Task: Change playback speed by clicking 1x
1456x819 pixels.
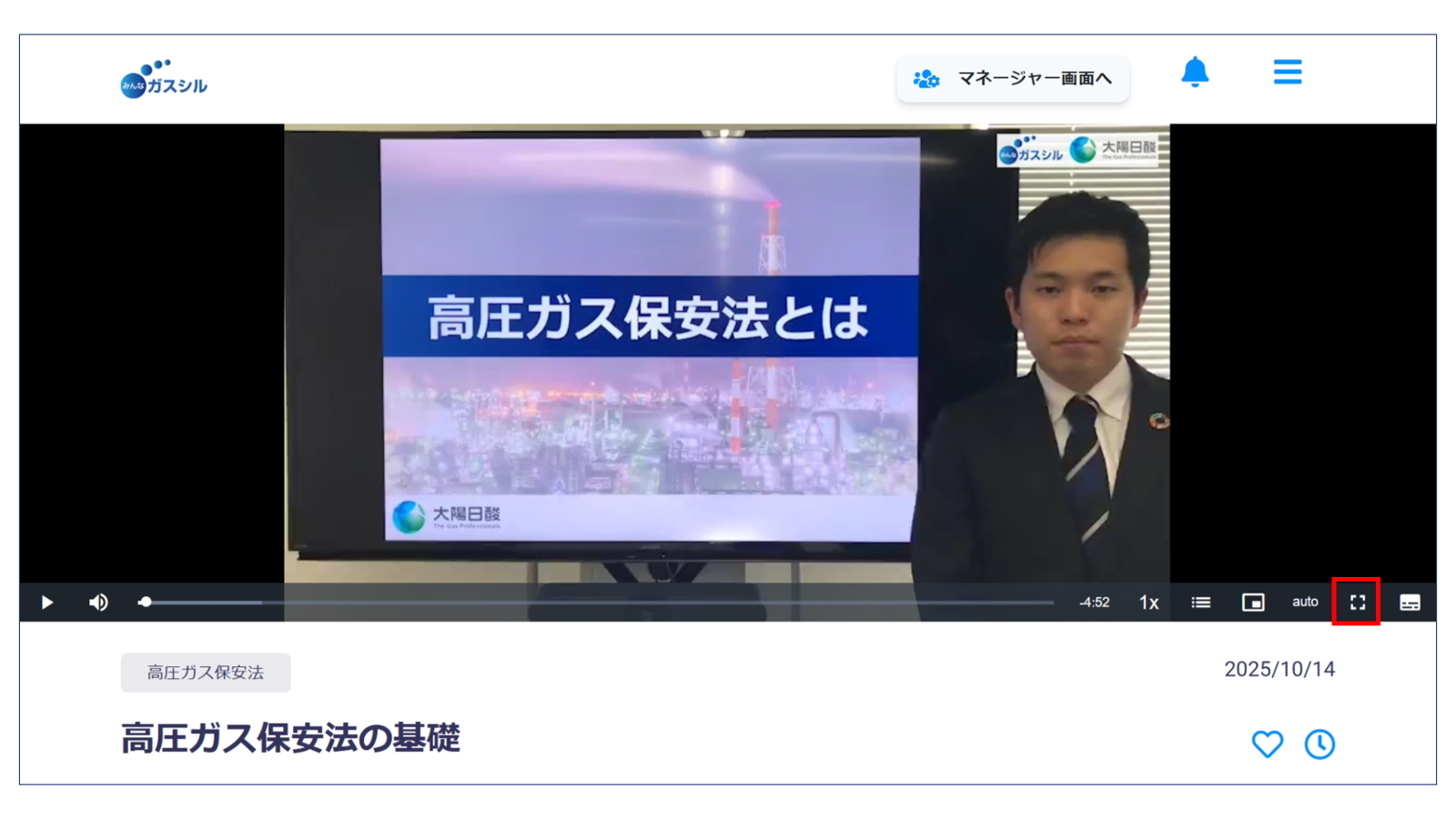Action: 1148,602
